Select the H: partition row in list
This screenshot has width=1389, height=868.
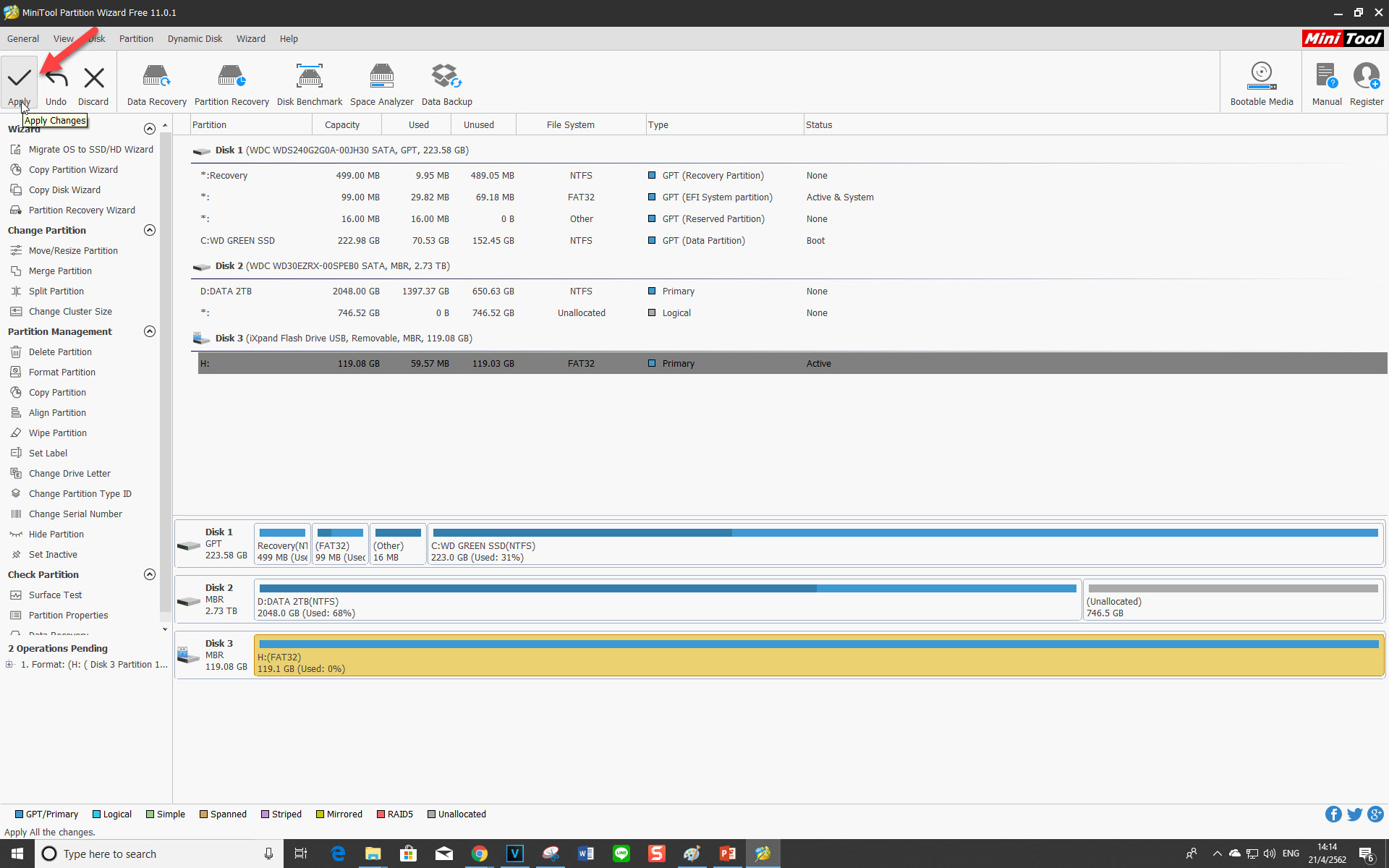pyautogui.click(x=792, y=363)
